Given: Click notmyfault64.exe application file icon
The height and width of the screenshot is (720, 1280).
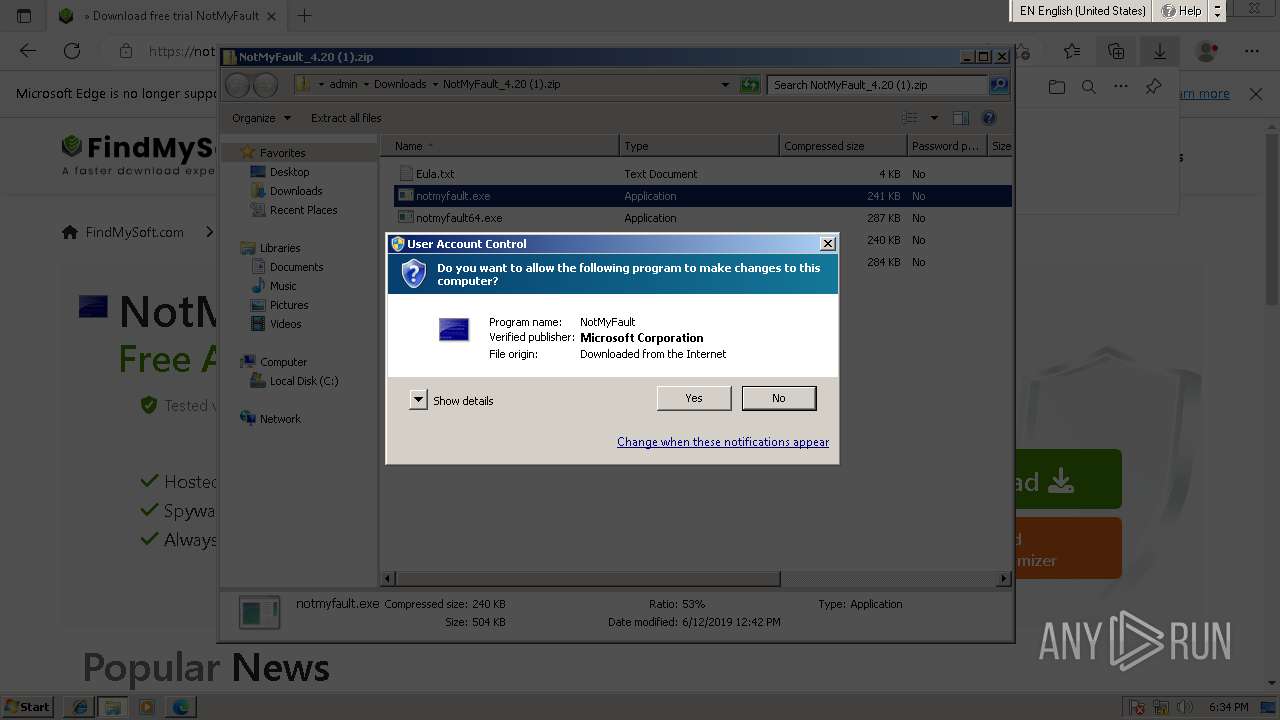Looking at the screenshot, I should pos(406,217).
